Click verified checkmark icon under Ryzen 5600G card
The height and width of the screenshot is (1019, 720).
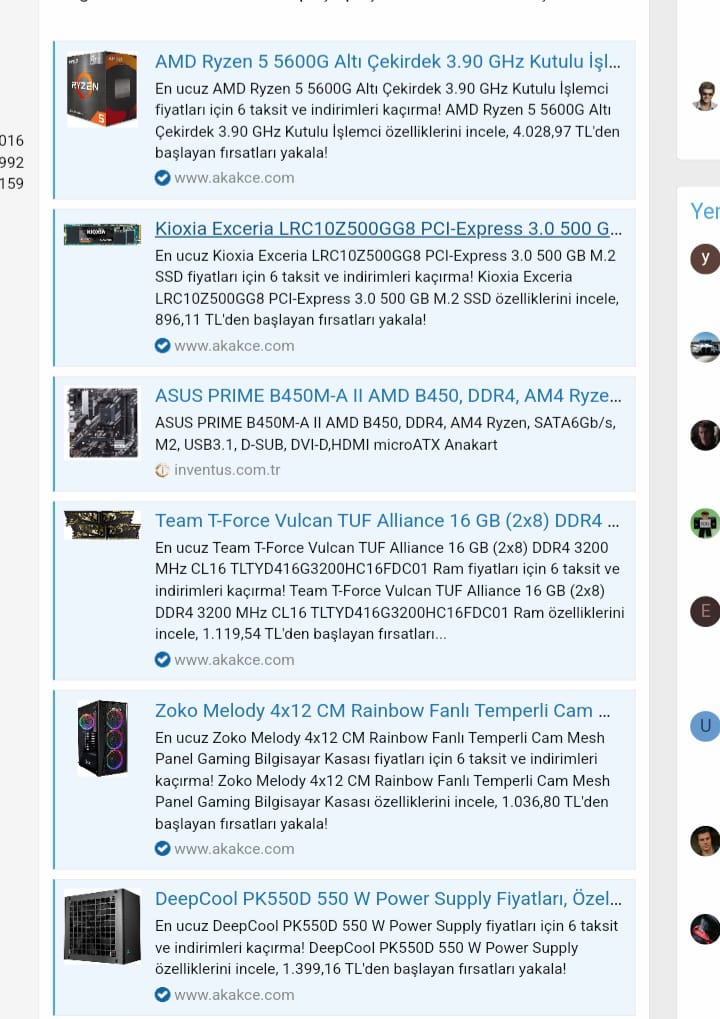tap(162, 178)
